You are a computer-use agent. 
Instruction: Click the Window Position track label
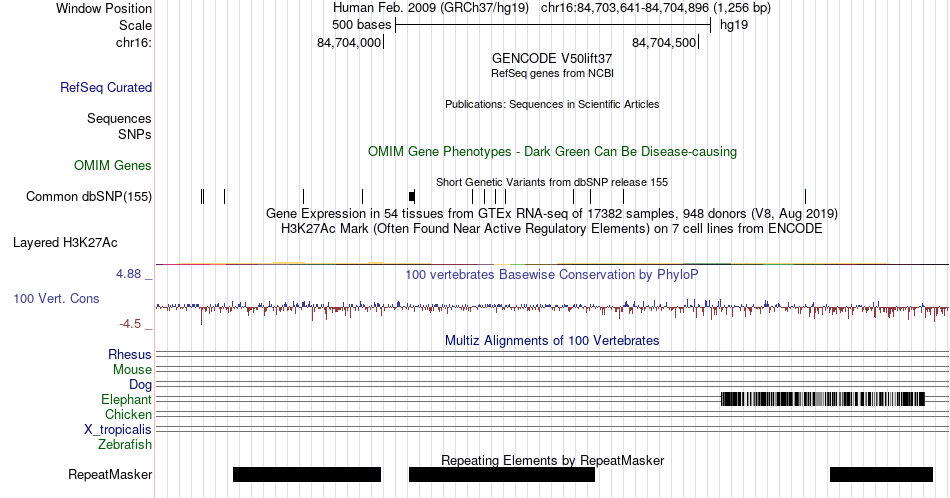[104, 8]
